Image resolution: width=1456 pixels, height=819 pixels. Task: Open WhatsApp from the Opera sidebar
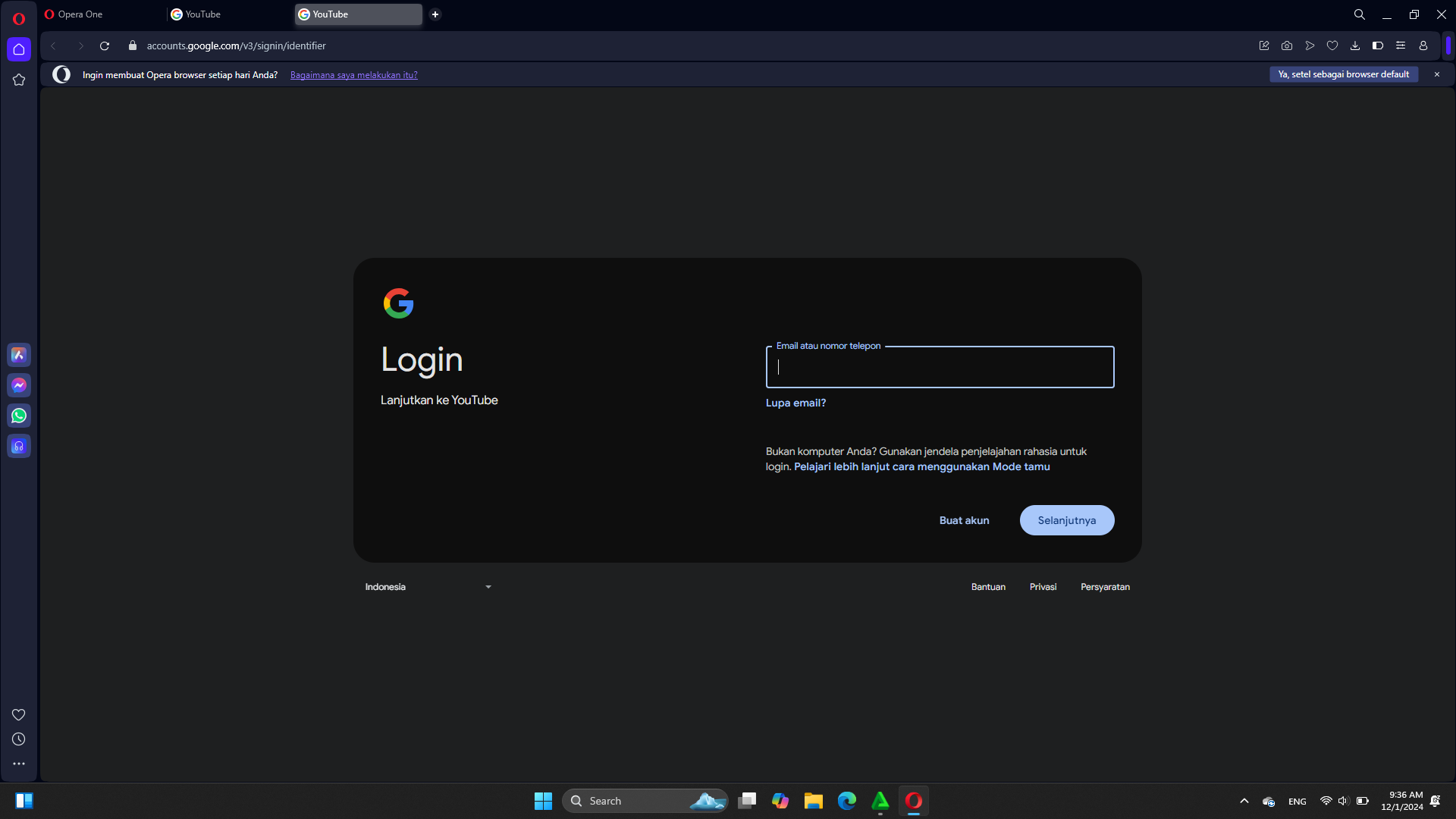19,416
